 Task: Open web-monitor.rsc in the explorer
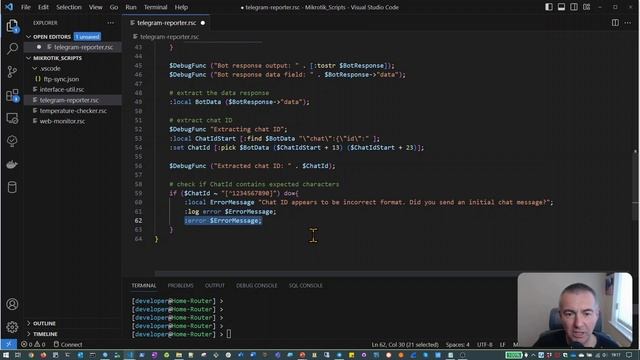62,121
